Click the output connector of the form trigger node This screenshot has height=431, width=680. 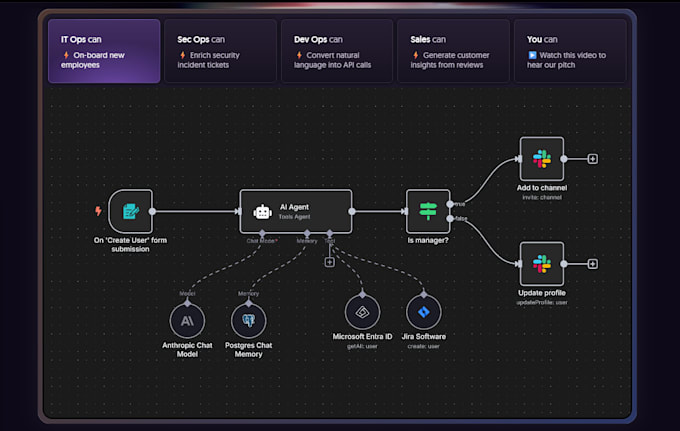152,211
